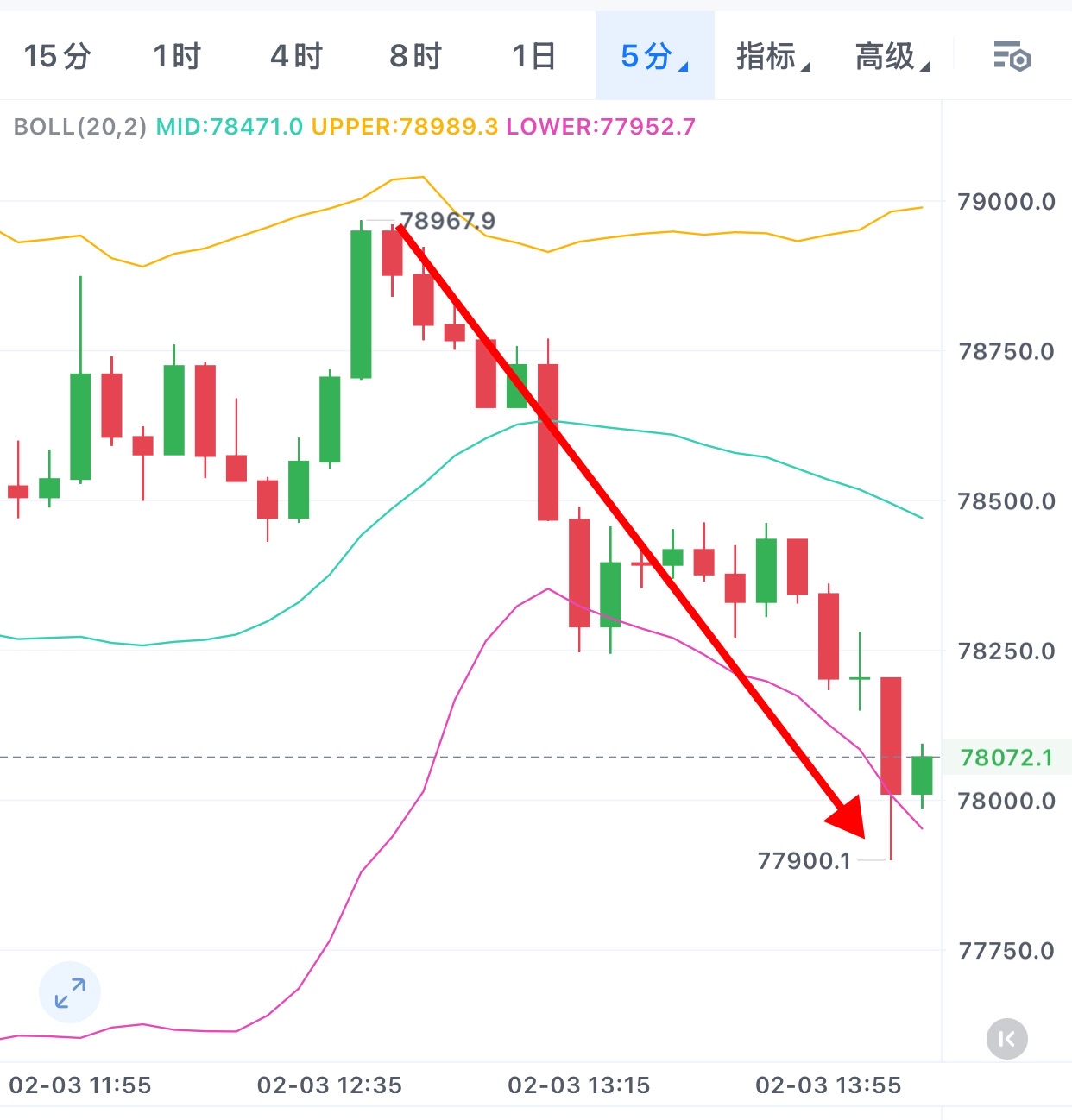This screenshot has width=1072, height=1120.
Task: Open the chart settings icon
Action: tap(1012, 57)
